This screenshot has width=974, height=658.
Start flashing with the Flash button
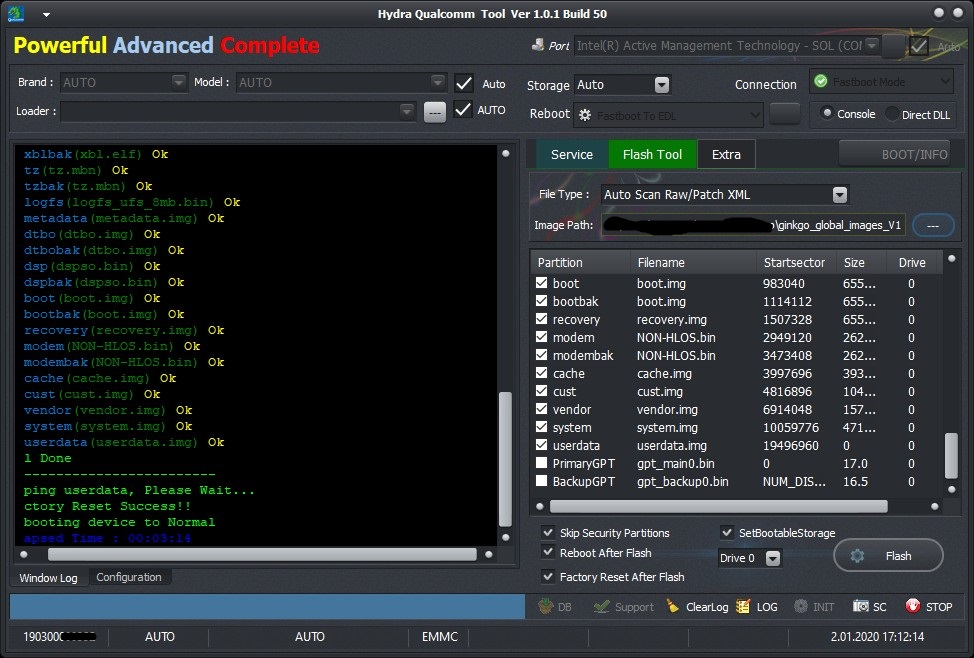pos(888,555)
